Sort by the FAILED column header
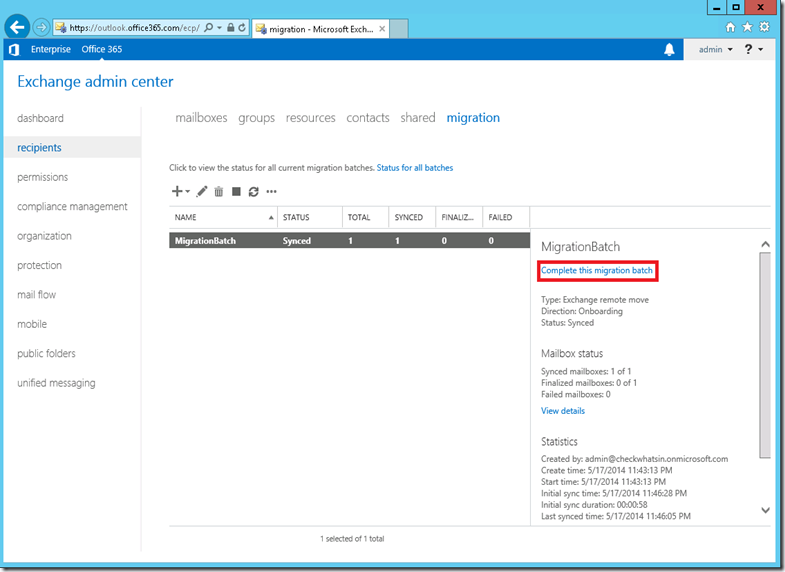Viewport: 785px width, 572px height. pos(506,217)
